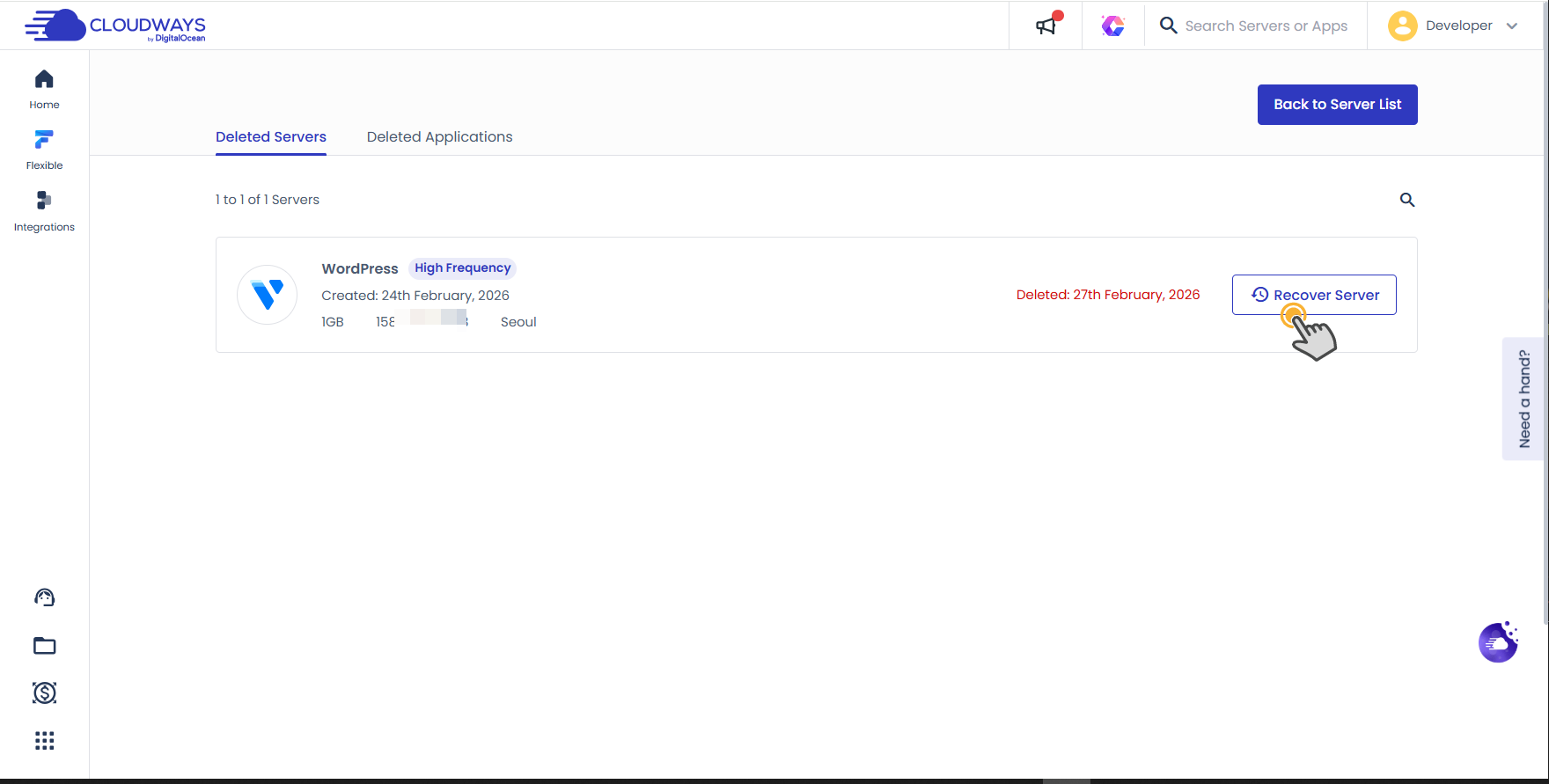The height and width of the screenshot is (784, 1549).
Task: Click the Recover Server button
Action: pos(1314,295)
